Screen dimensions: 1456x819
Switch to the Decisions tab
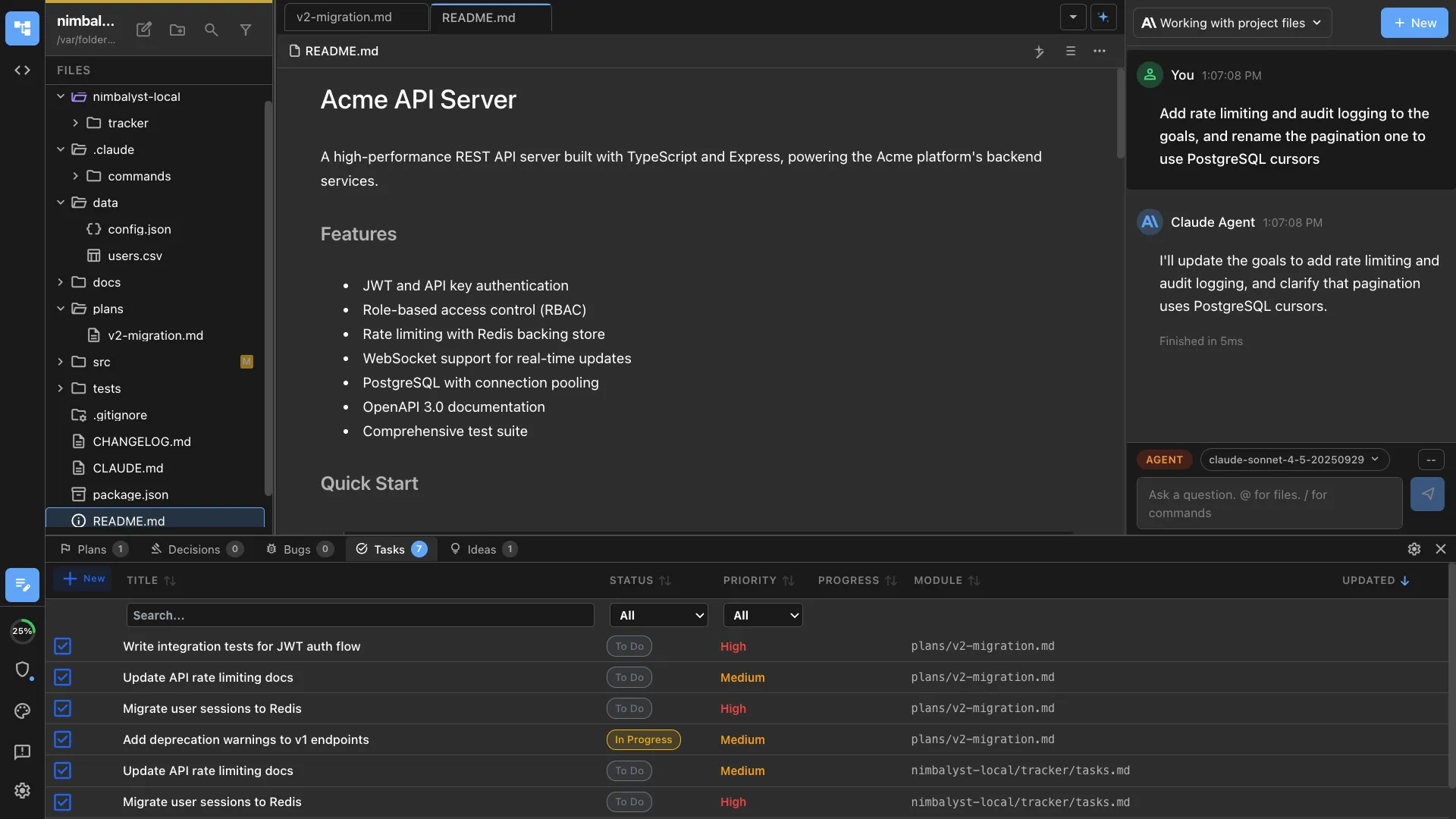196,549
